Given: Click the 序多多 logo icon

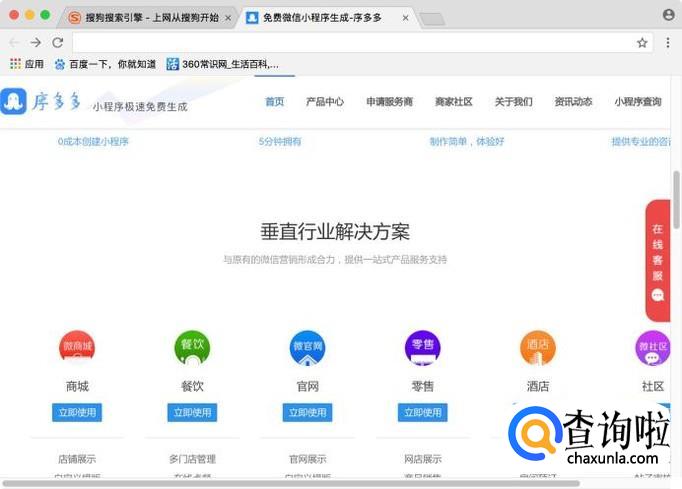Looking at the screenshot, I should [x=13, y=101].
